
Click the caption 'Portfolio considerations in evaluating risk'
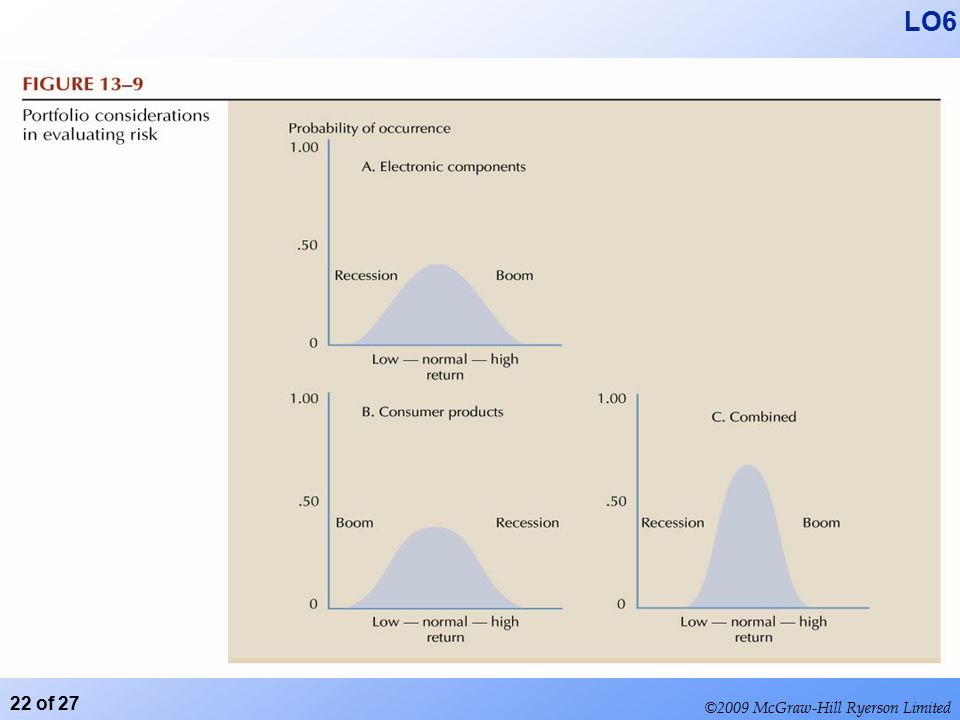[x=116, y=125]
